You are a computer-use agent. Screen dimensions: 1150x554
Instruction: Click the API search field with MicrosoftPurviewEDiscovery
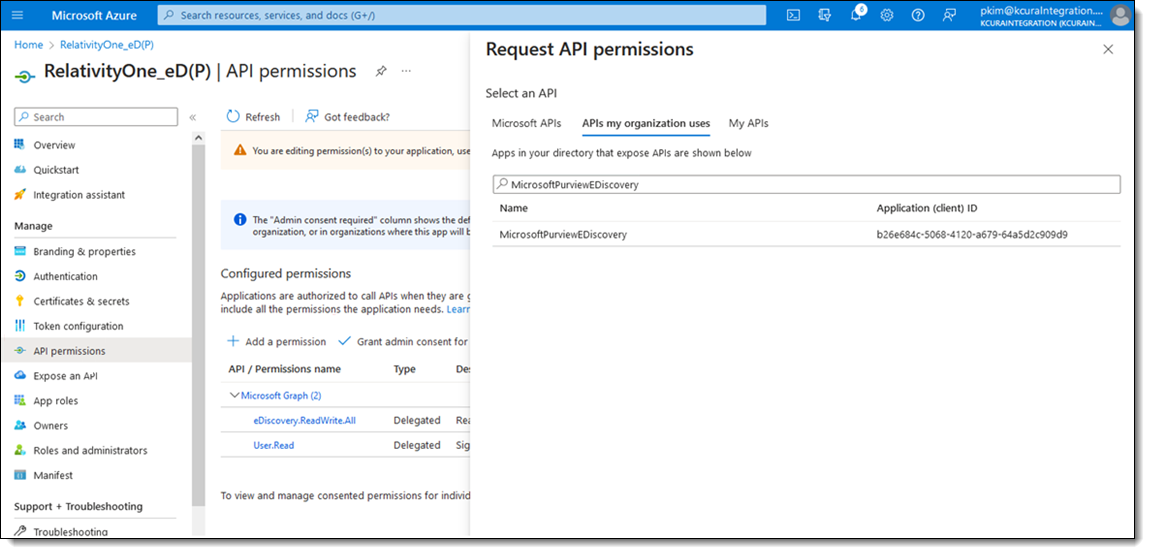pos(806,184)
